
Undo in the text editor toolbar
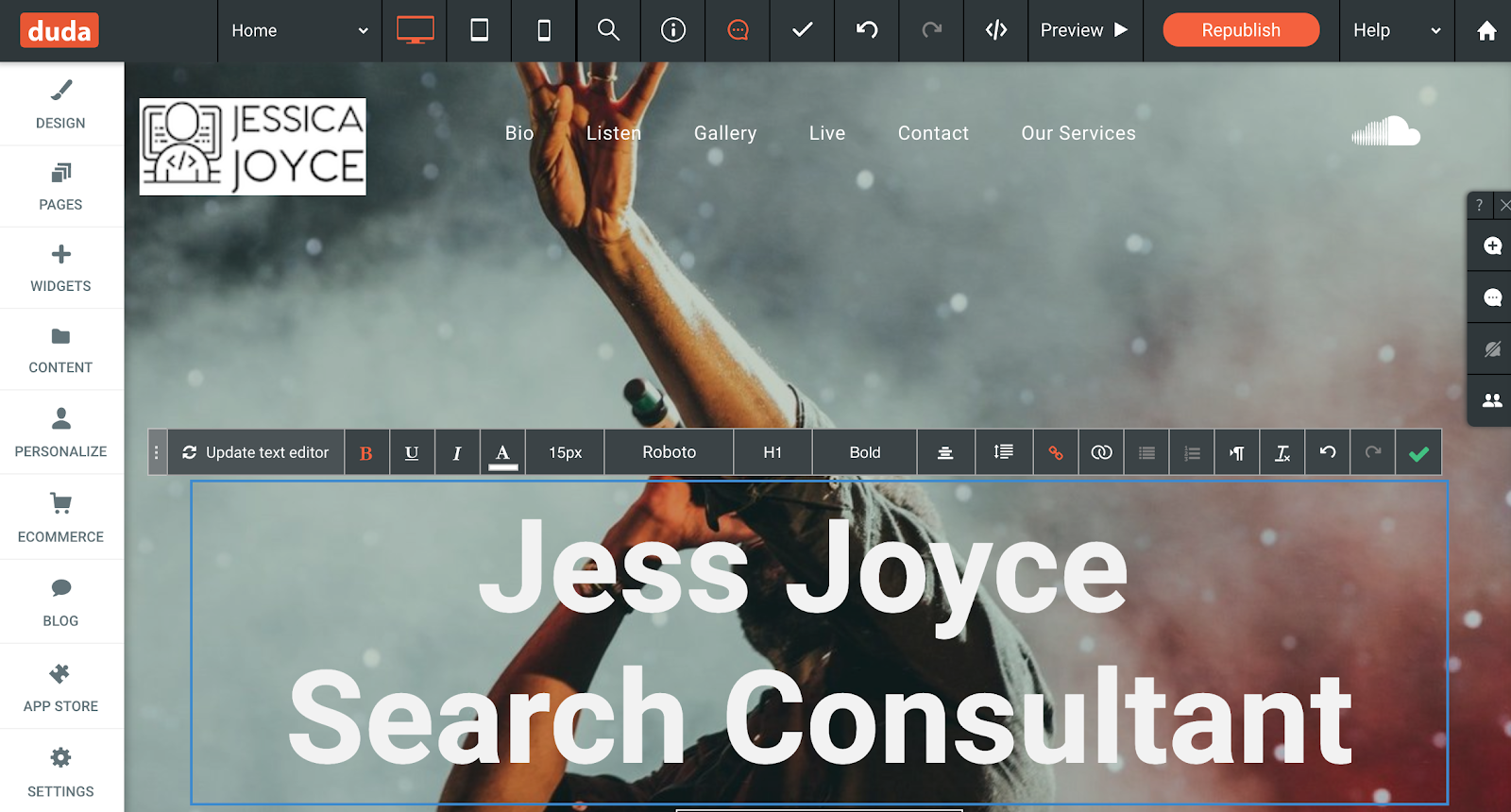(1328, 452)
